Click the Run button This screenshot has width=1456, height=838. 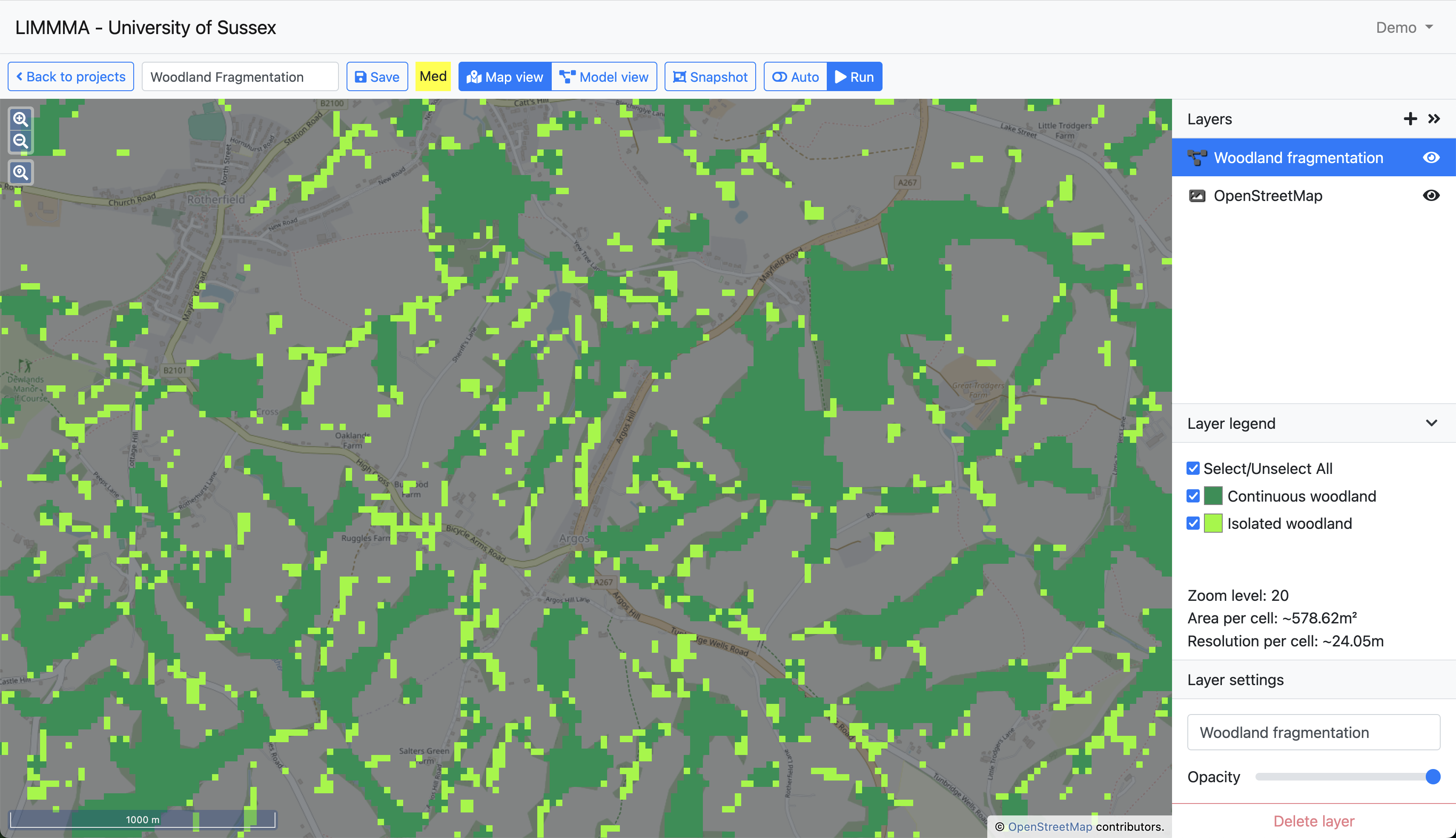coord(854,77)
